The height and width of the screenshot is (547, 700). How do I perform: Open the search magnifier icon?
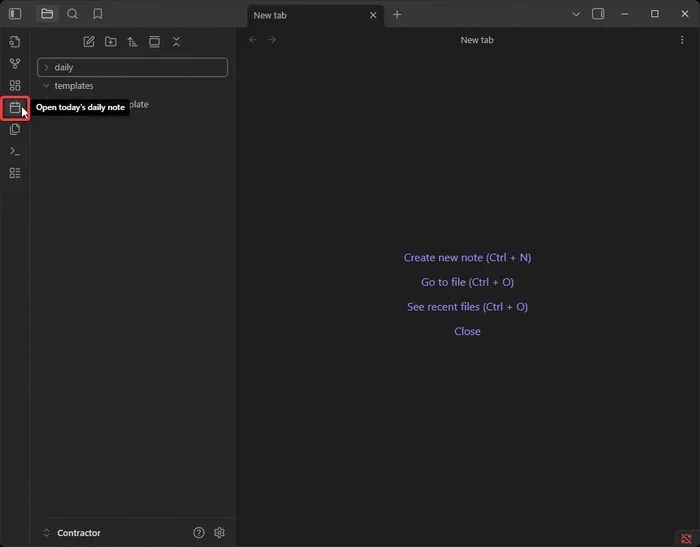pos(72,14)
